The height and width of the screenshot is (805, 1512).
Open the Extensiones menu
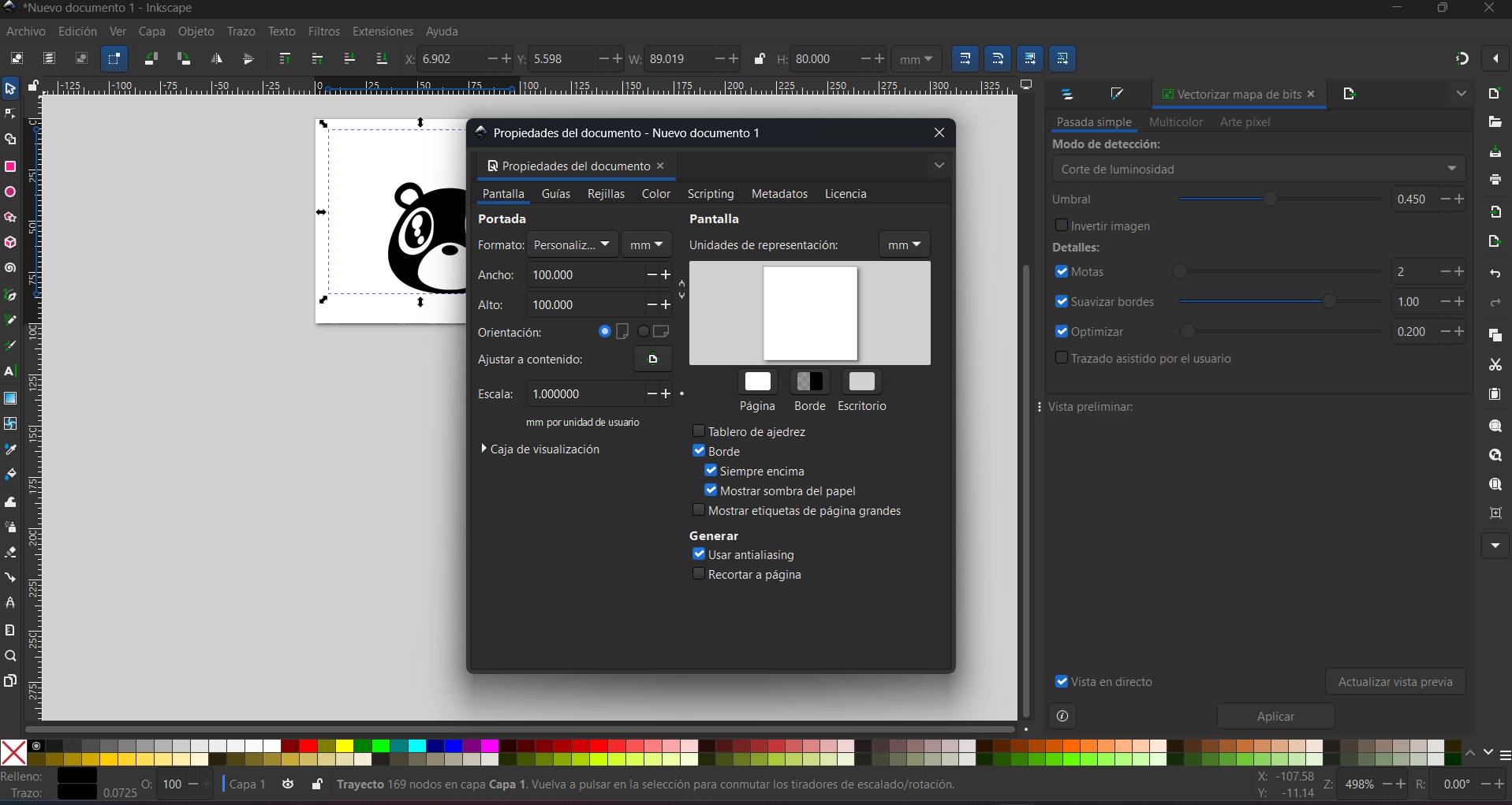tap(383, 32)
